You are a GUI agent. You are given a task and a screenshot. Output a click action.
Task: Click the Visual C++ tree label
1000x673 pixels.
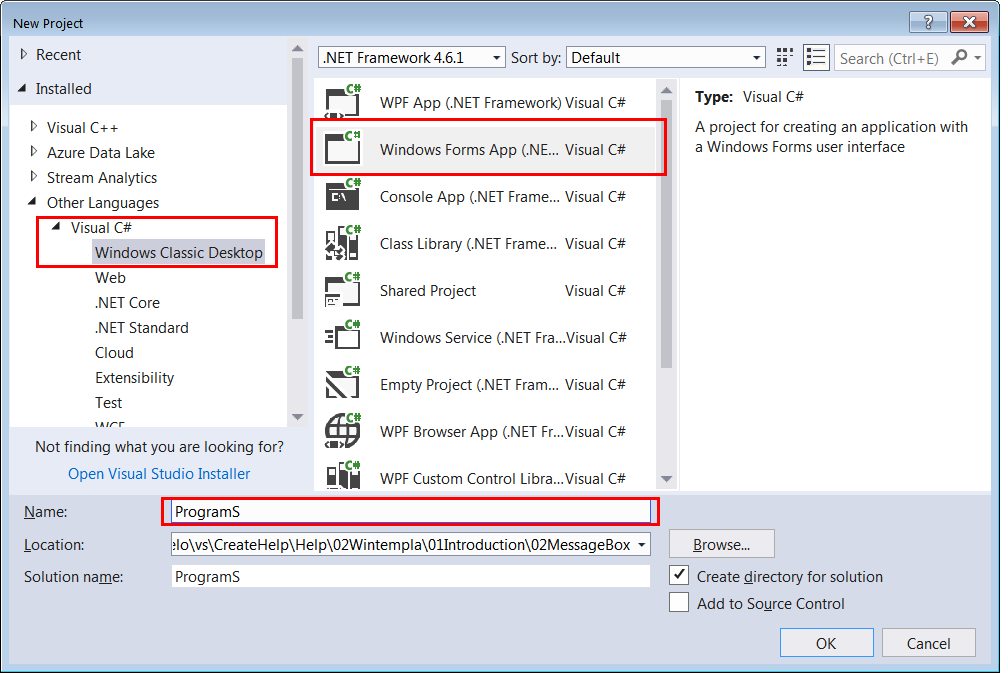(x=82, y=128)
